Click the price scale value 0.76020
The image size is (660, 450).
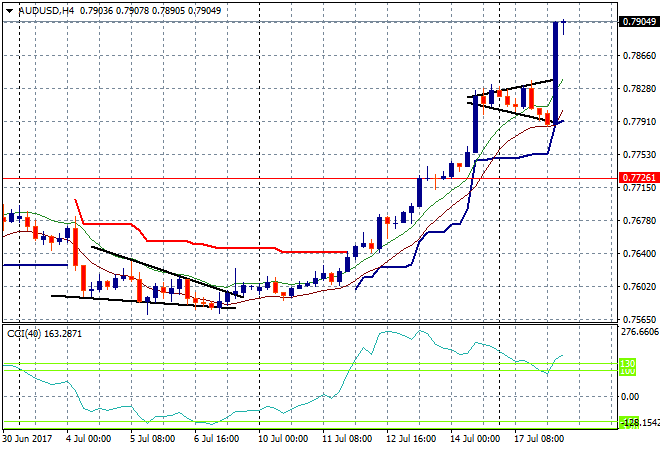639,287
